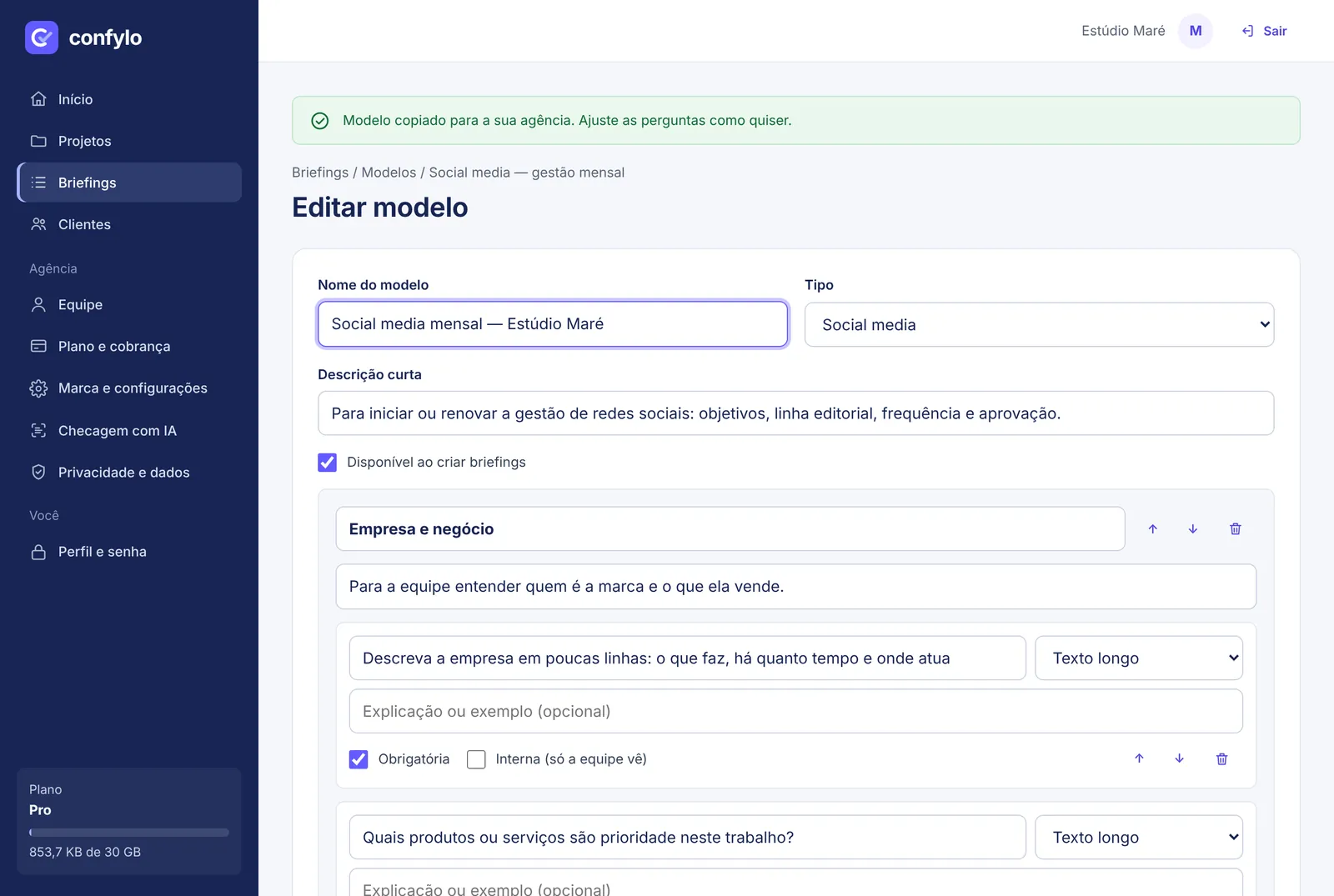Screen dimensions: 1334x896
Task: Click the Início house icon
Action: pos(38,99)
